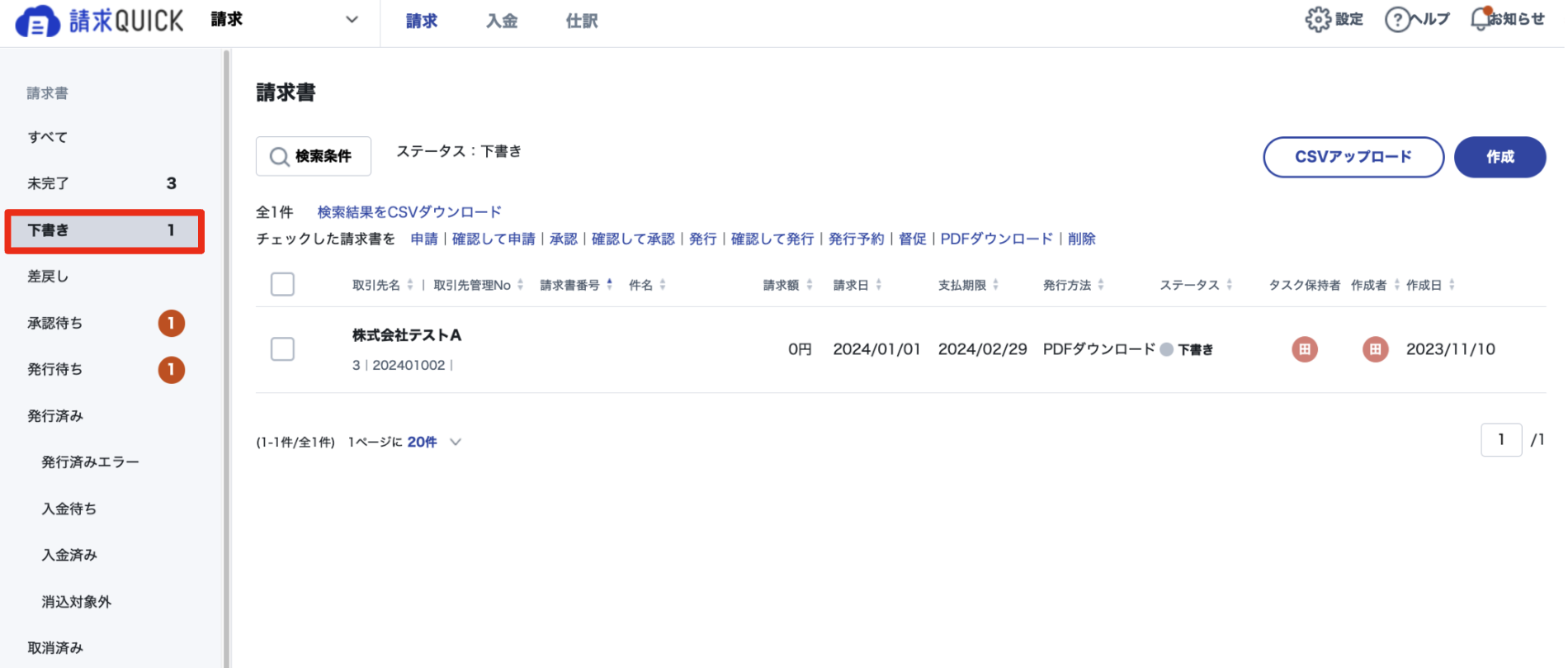This screenshot has width=1568, height=668.
Task: Expand the 請求 module dropdown chevron
Action: pos(352,20)
